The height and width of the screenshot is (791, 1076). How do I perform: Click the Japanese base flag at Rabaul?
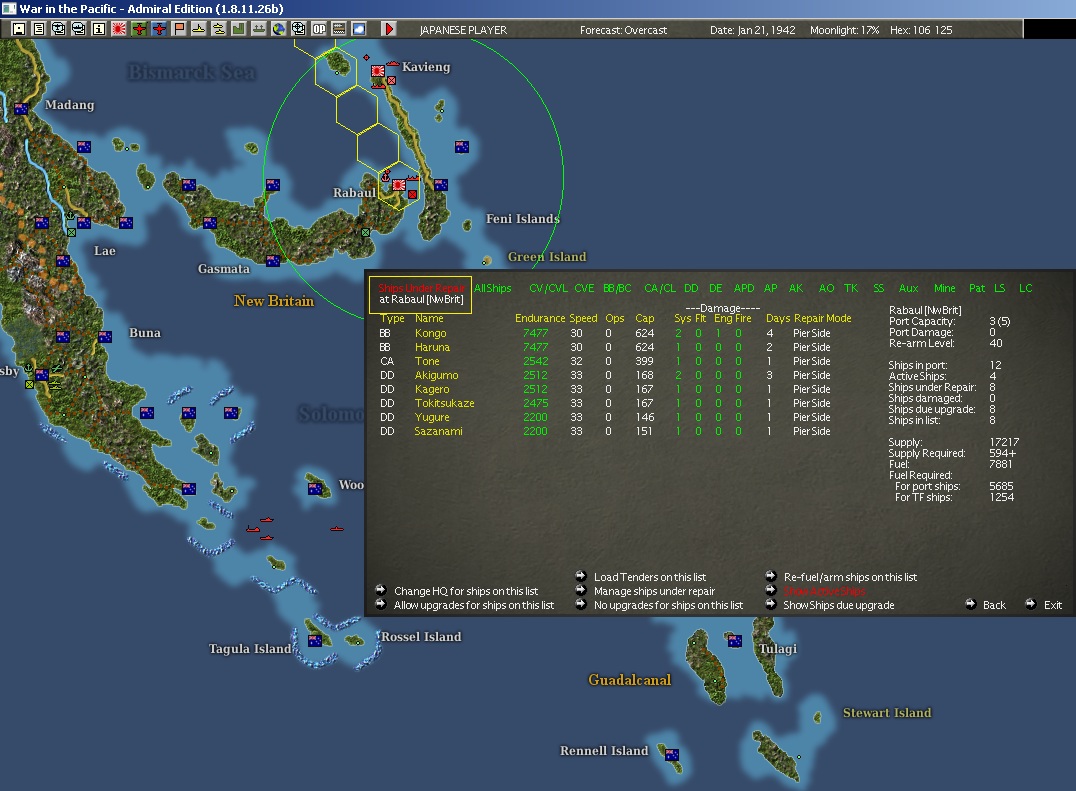pos(398,185)
